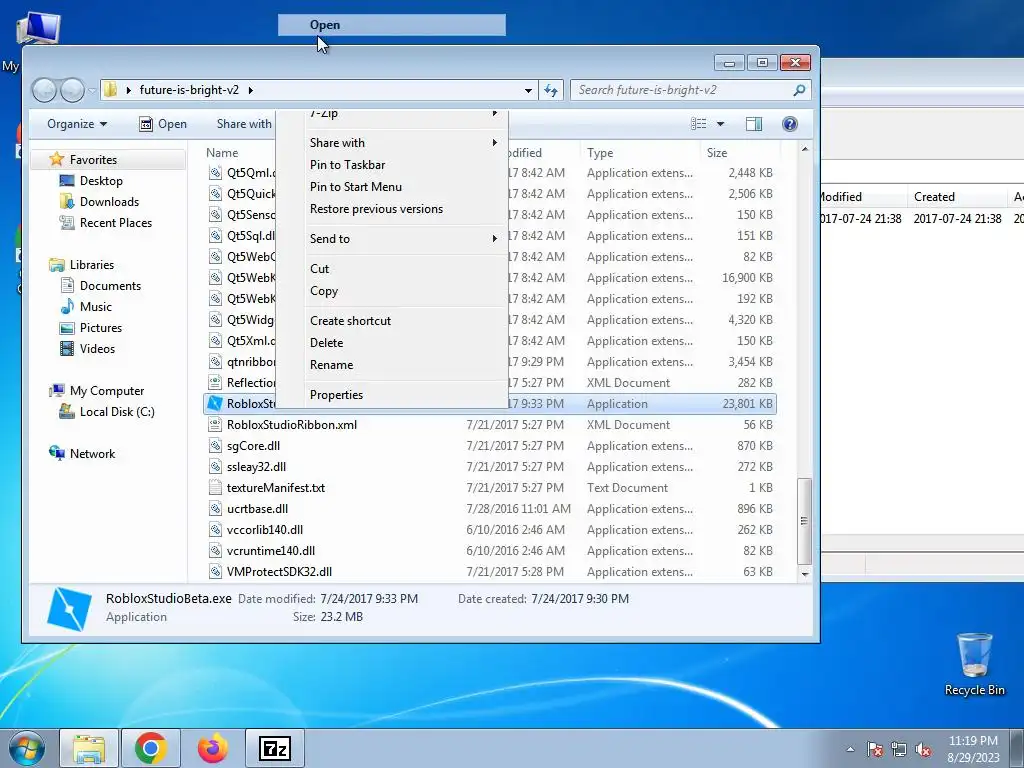Select Cut from context menu
The image size is (1024, 768).
click(x=405, y=268)
